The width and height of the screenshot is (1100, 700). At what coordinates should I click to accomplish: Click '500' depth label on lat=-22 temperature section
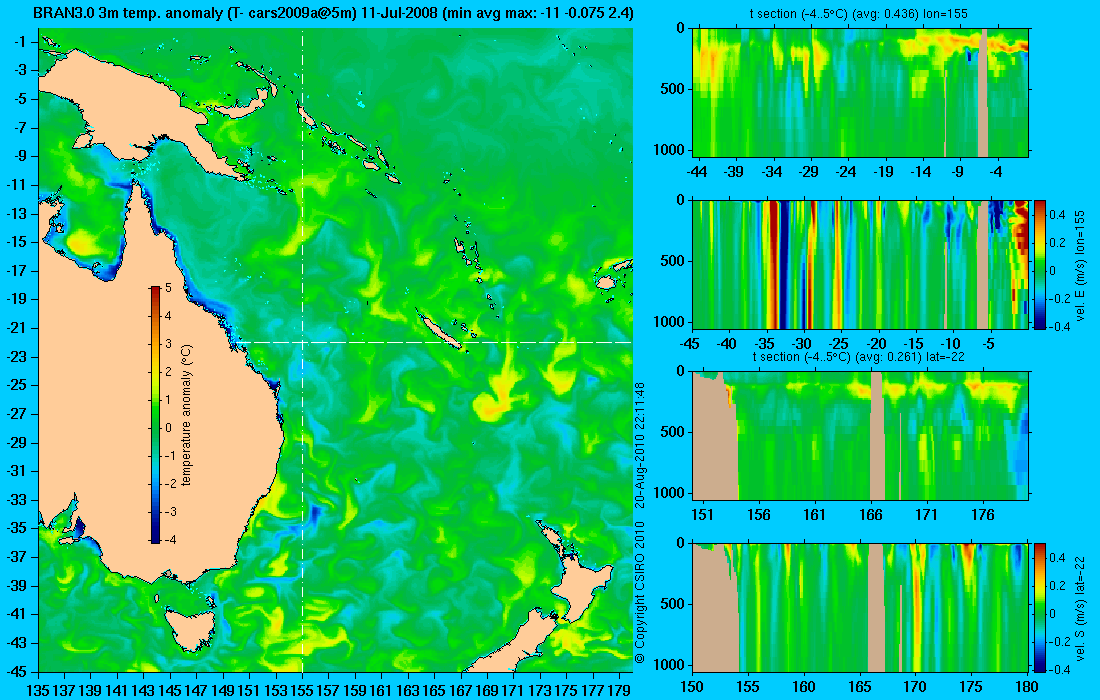coord(673,432)
